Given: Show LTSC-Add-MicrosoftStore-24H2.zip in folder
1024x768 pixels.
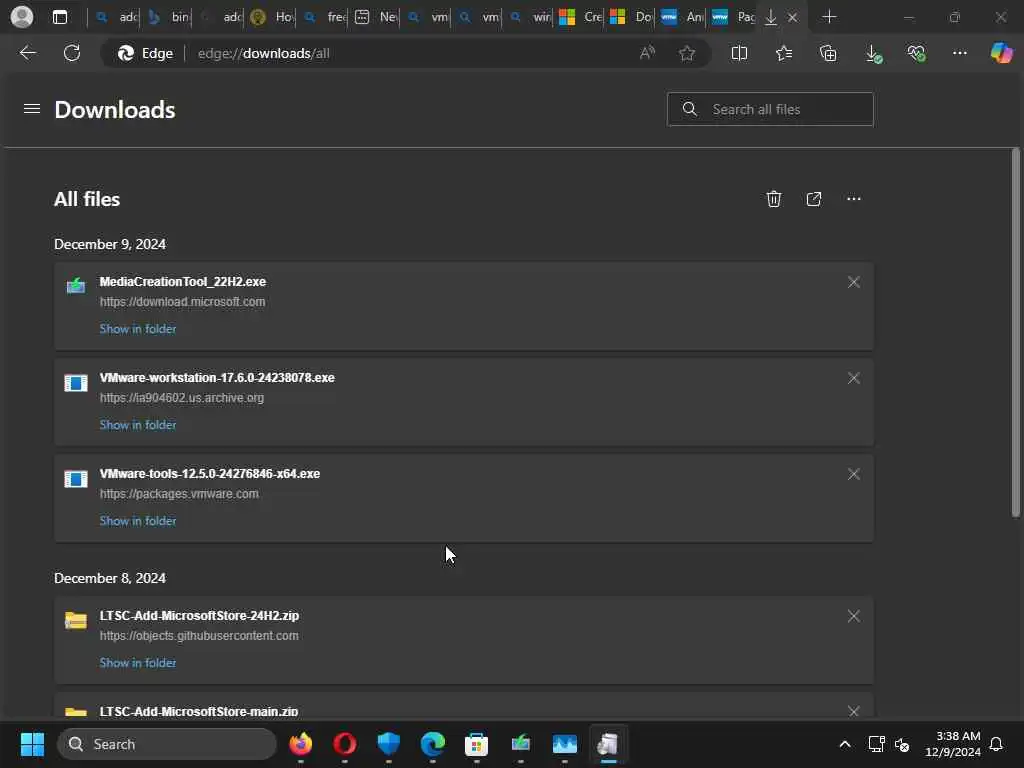Looking at the screenshot, I should tap(138, 662).
